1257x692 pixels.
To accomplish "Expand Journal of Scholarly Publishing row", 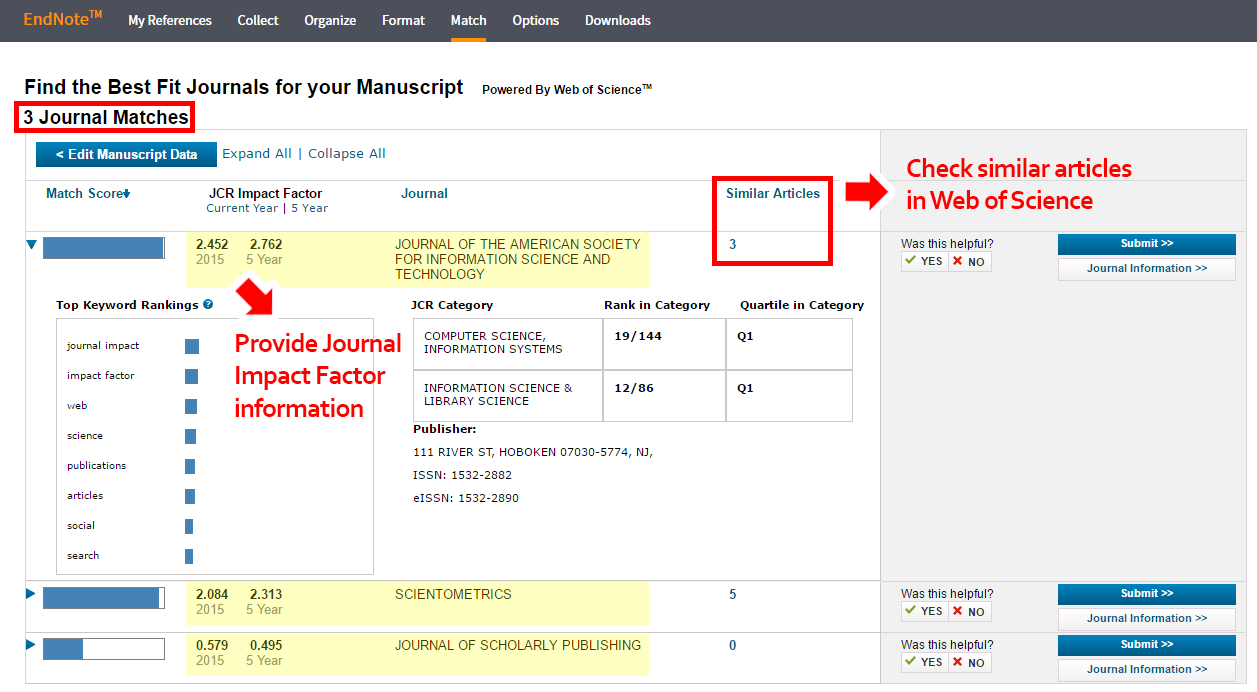I will point(31,645).
